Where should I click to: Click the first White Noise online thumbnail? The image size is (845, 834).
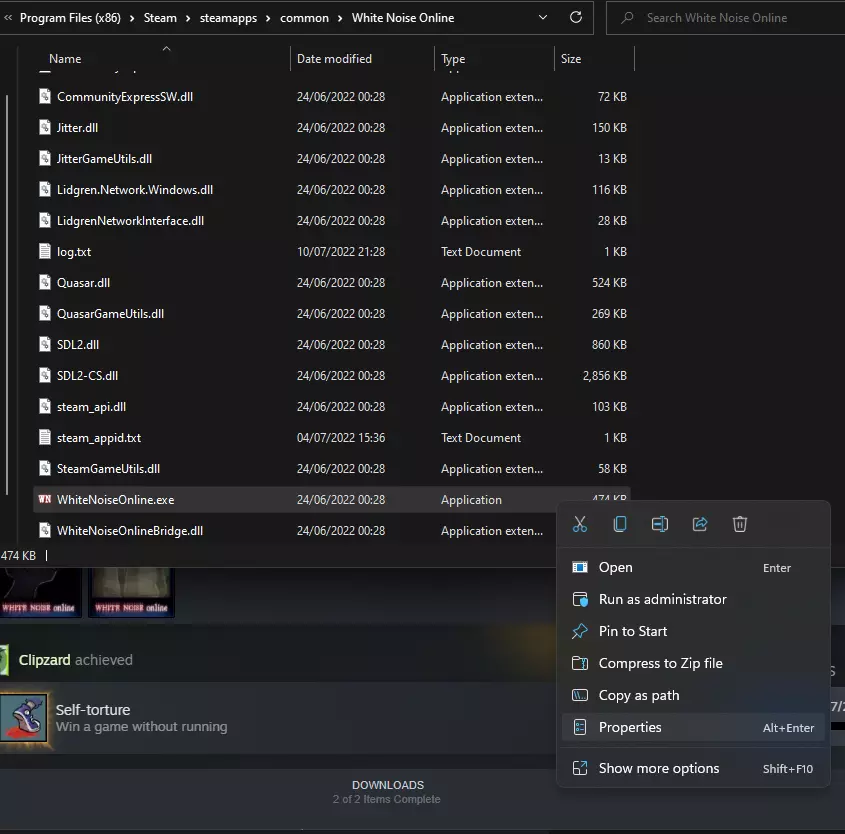42,592
